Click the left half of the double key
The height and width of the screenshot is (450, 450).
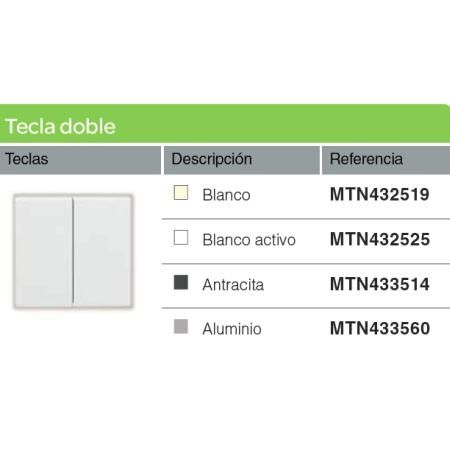pyautogui.click(x=43, y=251)
